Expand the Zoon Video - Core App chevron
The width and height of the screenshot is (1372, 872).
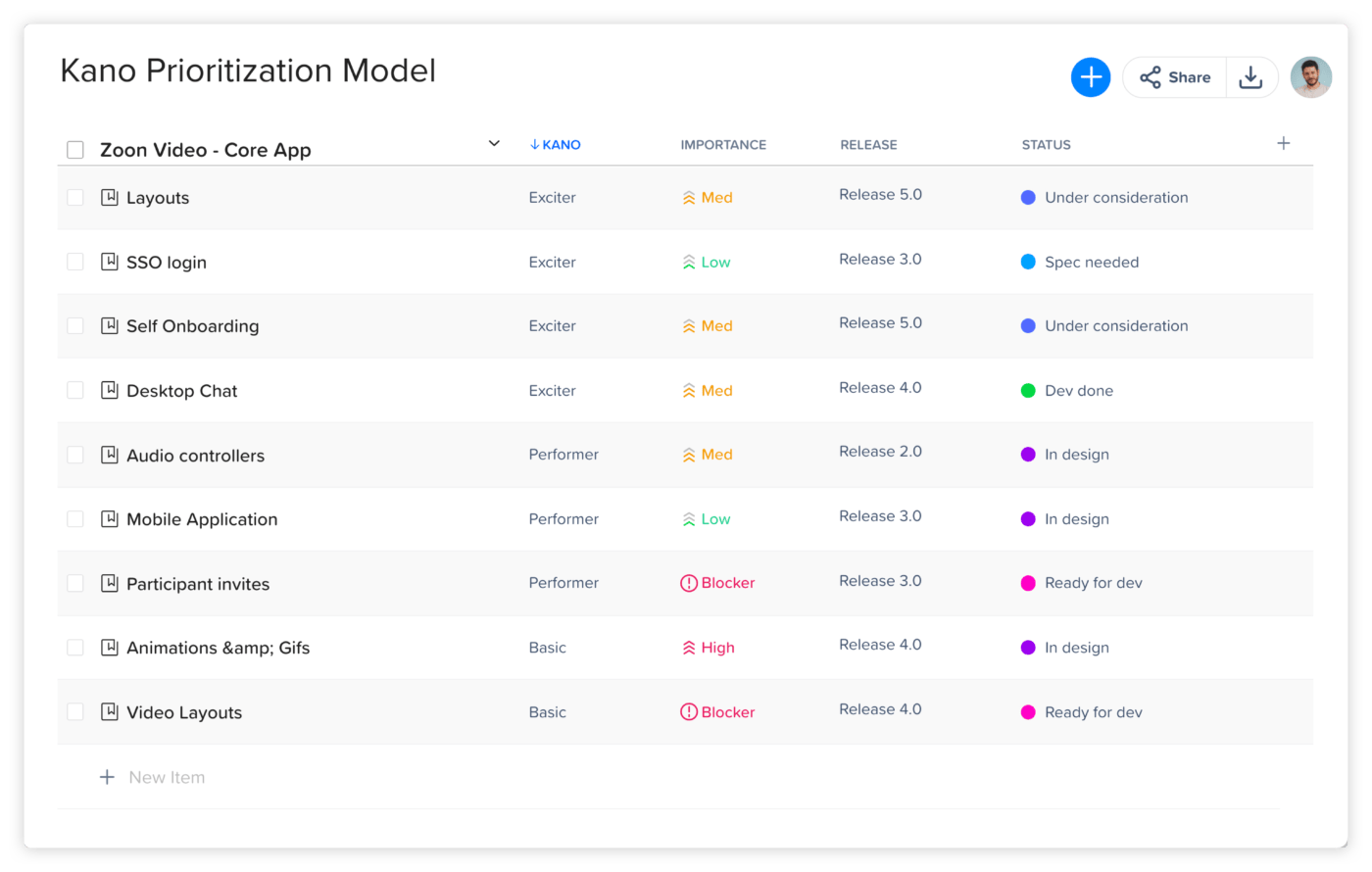coord(494,144)
